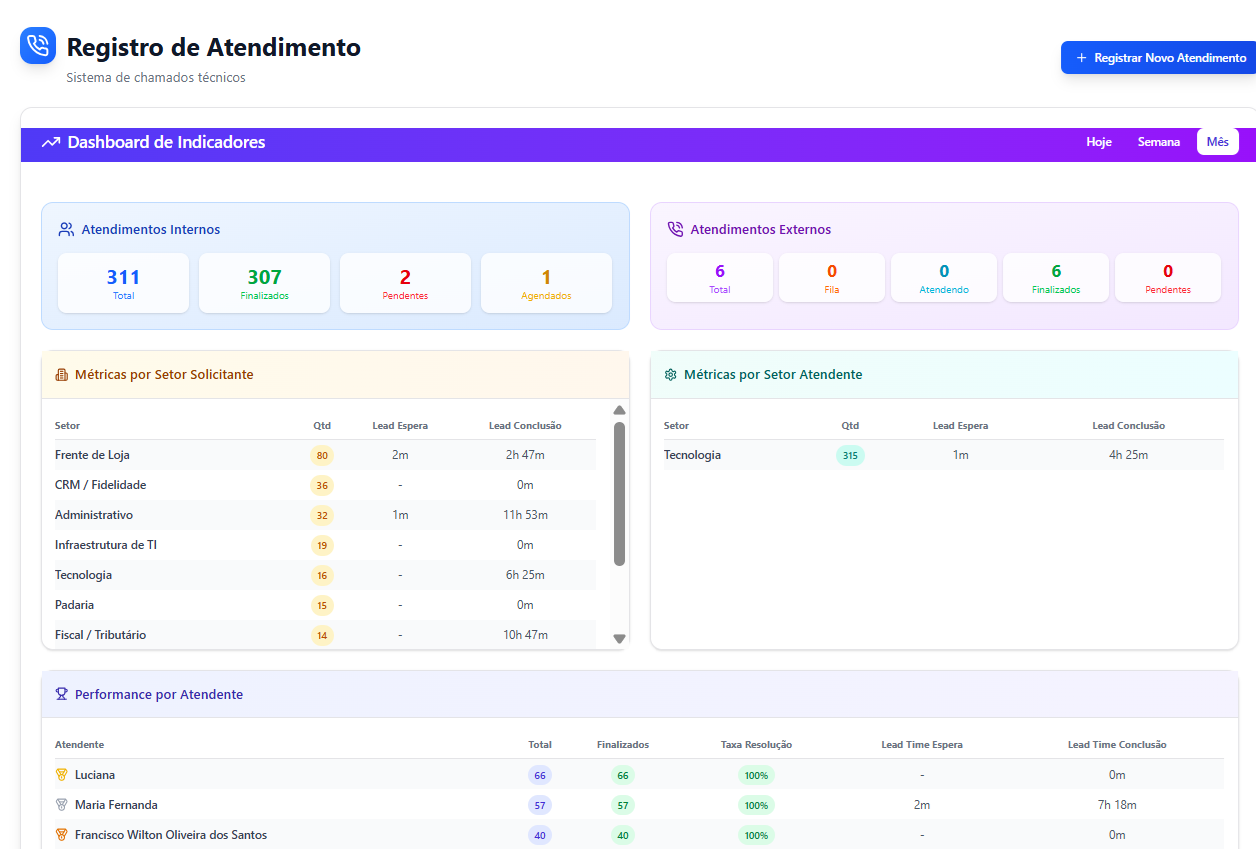The width and height of the screenshot is (1256, 849).
Task: Click the bronze medal icon next to Francisco Wilton
Action: pyautogui.click(x=62, y=835)
